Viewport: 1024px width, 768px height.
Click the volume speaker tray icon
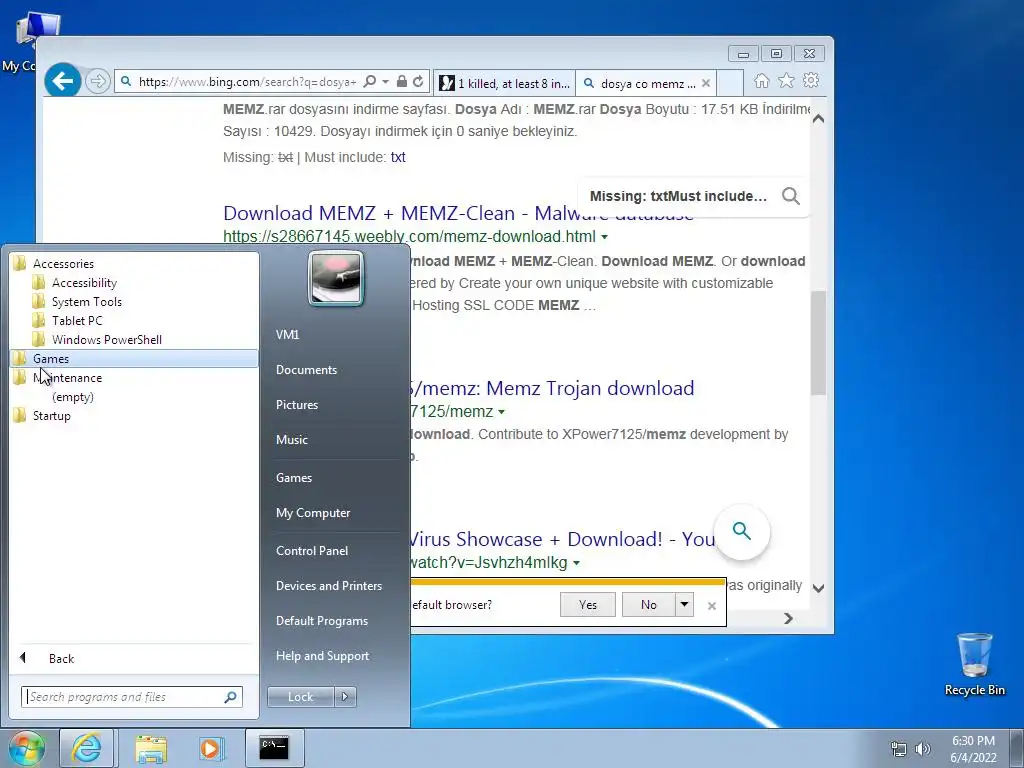point(922,749)
